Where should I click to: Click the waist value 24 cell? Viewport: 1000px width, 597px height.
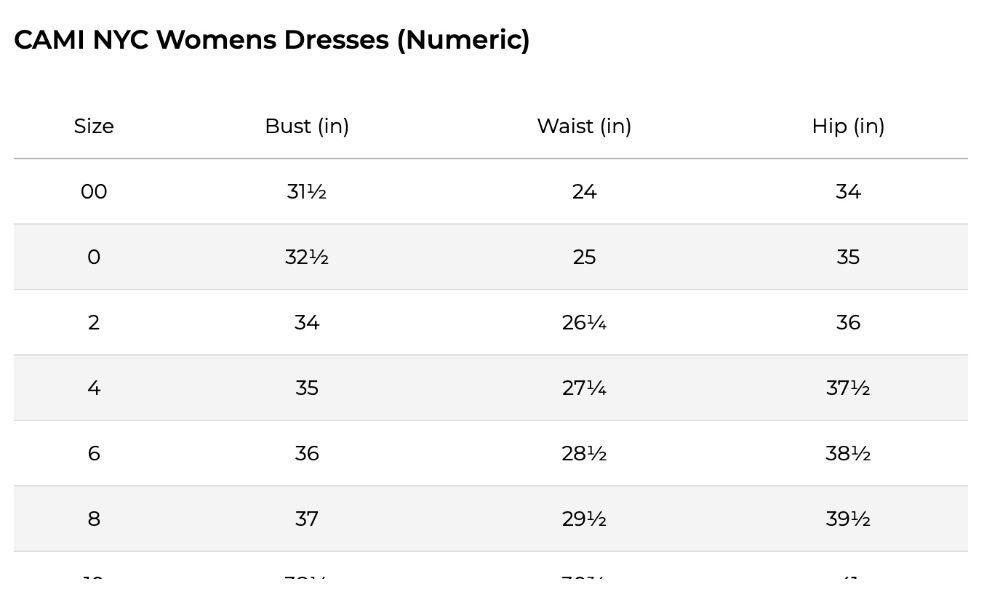pos(584,192)
